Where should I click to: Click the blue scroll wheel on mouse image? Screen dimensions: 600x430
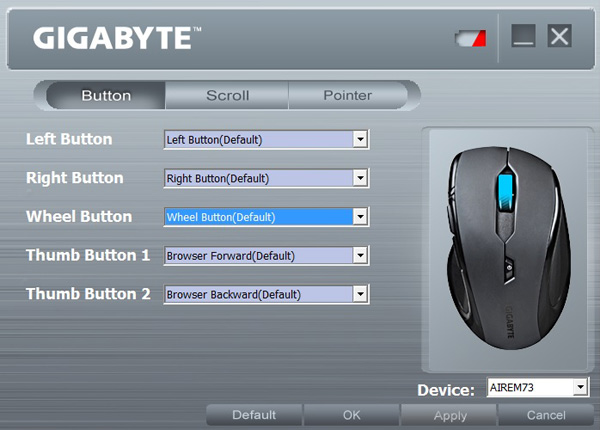(x=505, y=192)
